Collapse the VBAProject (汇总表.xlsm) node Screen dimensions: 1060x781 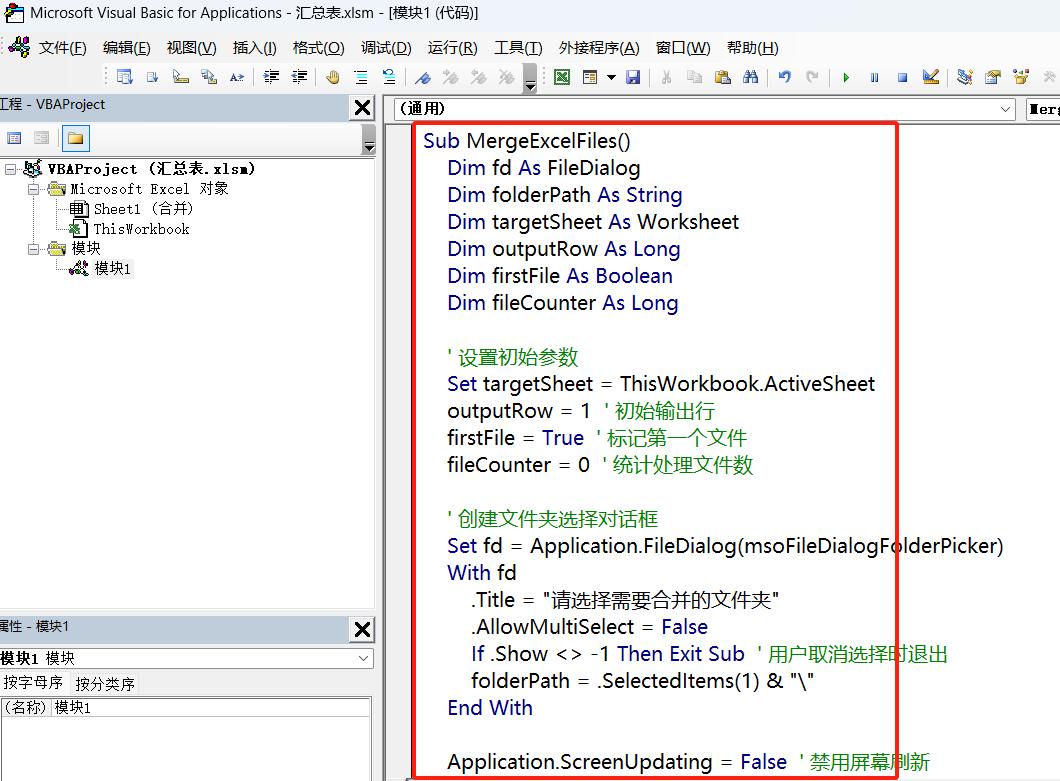point(10,168)
